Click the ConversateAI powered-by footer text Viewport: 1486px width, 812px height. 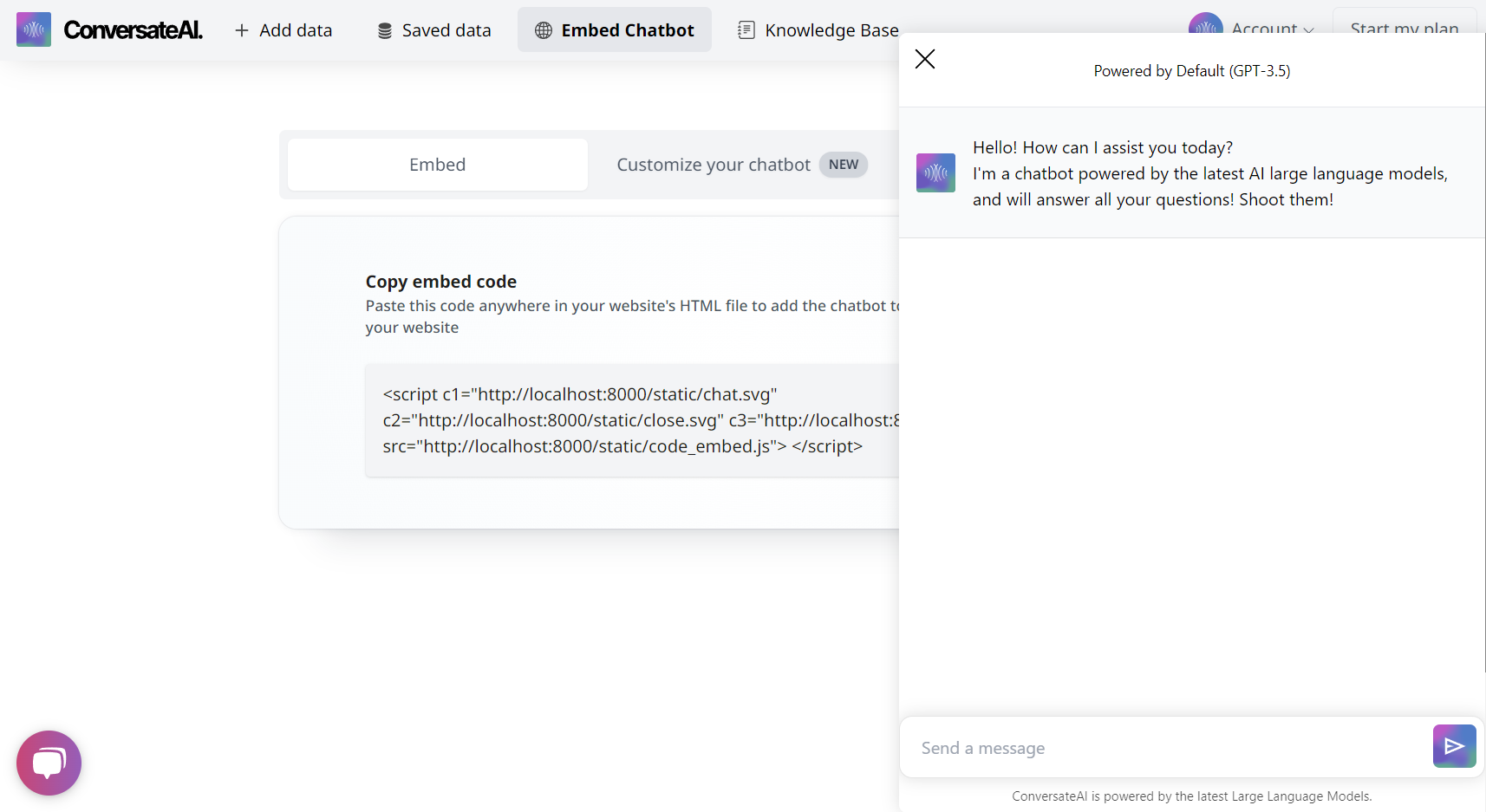[1192, 796]
